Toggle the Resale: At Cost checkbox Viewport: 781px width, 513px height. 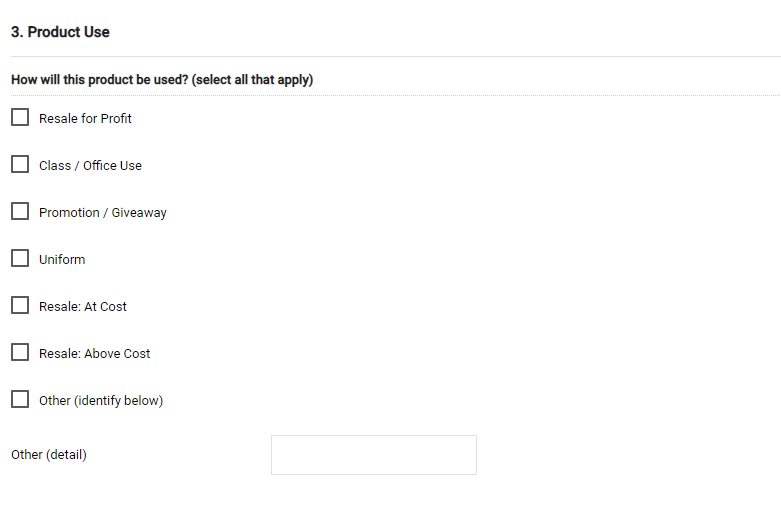tap(20, 306)
